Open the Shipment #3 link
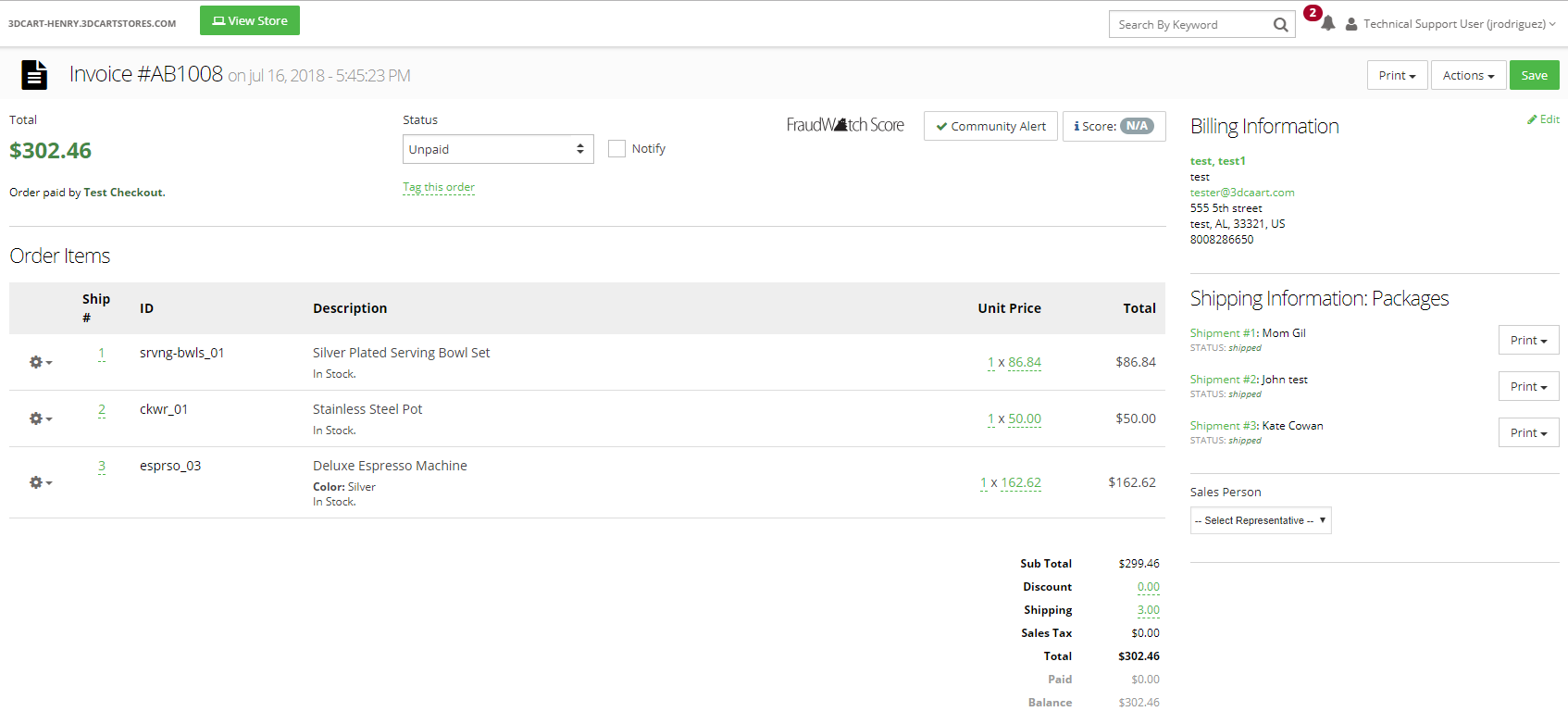The height and width of the screenshot is (724, 1568). [x=1223, y=426]
